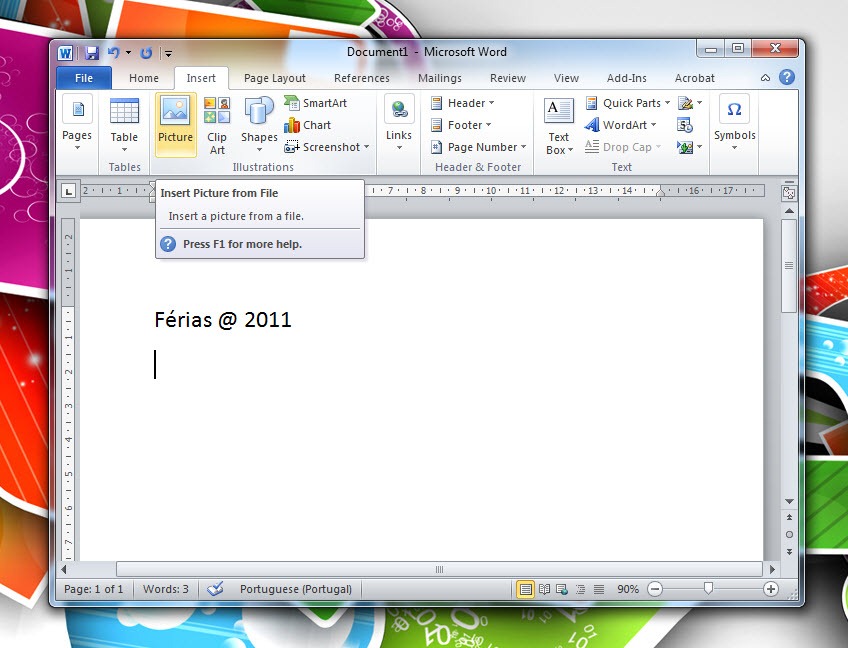Screen dimensions: 848x648
Task: Open the Shapes gallery
Action: [x=259, y=125]
